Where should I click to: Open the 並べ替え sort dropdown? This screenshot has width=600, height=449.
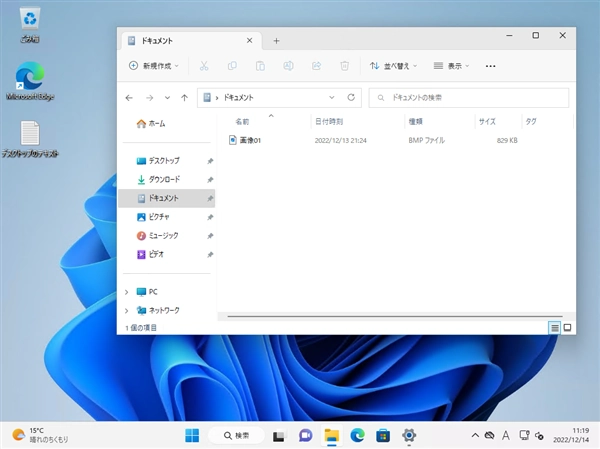tap(393, 66)
